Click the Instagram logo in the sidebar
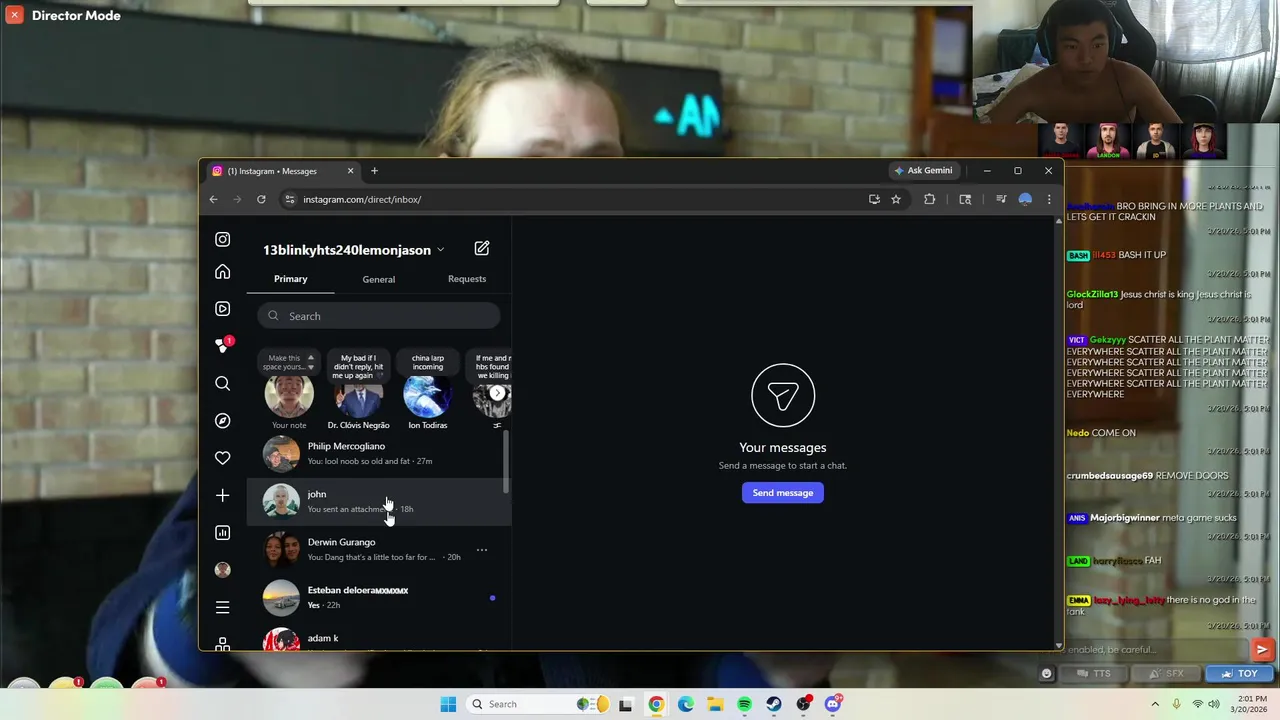Screen dimensions: 1280x720 pos(222,240)
